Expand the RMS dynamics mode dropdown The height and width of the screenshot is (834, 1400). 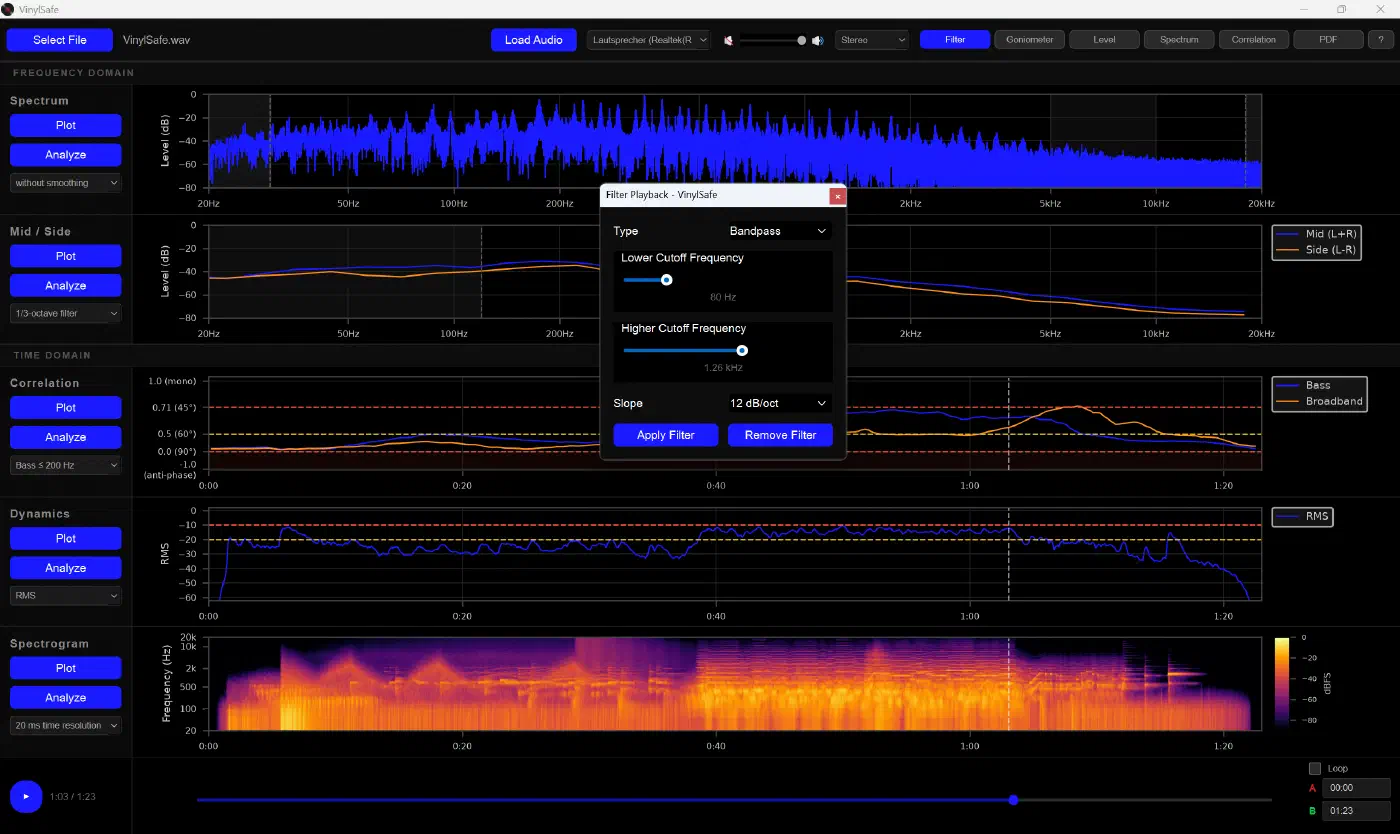coord(66,595)
